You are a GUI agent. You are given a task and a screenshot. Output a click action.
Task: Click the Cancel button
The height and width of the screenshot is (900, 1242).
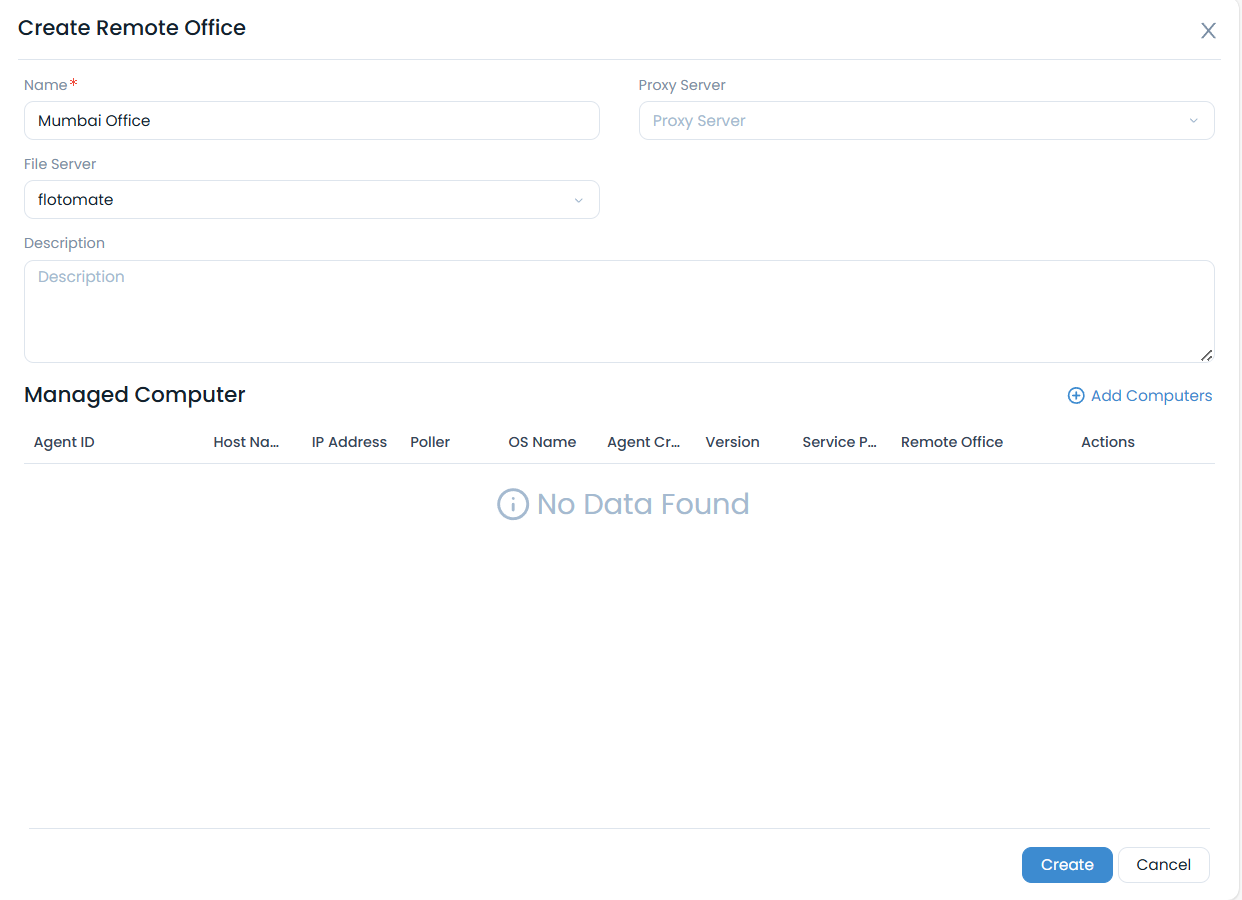(1163, 864)
